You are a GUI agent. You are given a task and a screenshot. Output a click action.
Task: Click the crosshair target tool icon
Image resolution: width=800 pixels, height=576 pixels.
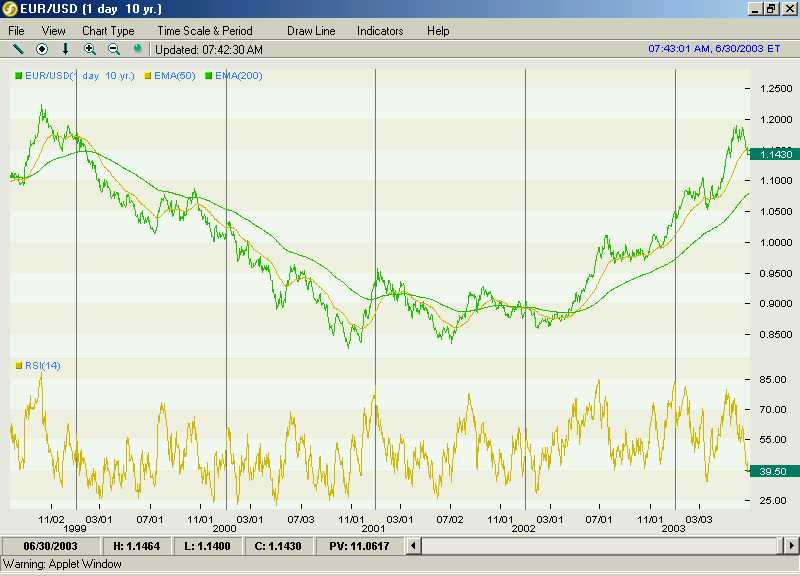tap(42, 49)
